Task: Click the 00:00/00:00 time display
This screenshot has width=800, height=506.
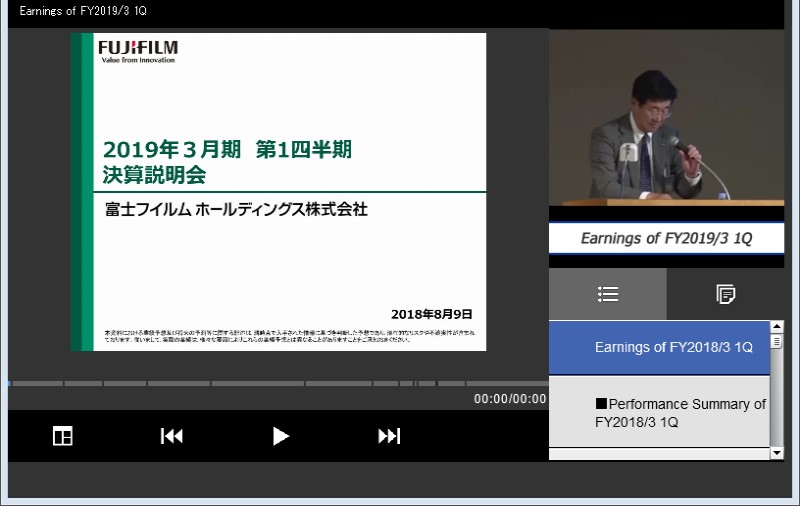Action: coord(510,399)
